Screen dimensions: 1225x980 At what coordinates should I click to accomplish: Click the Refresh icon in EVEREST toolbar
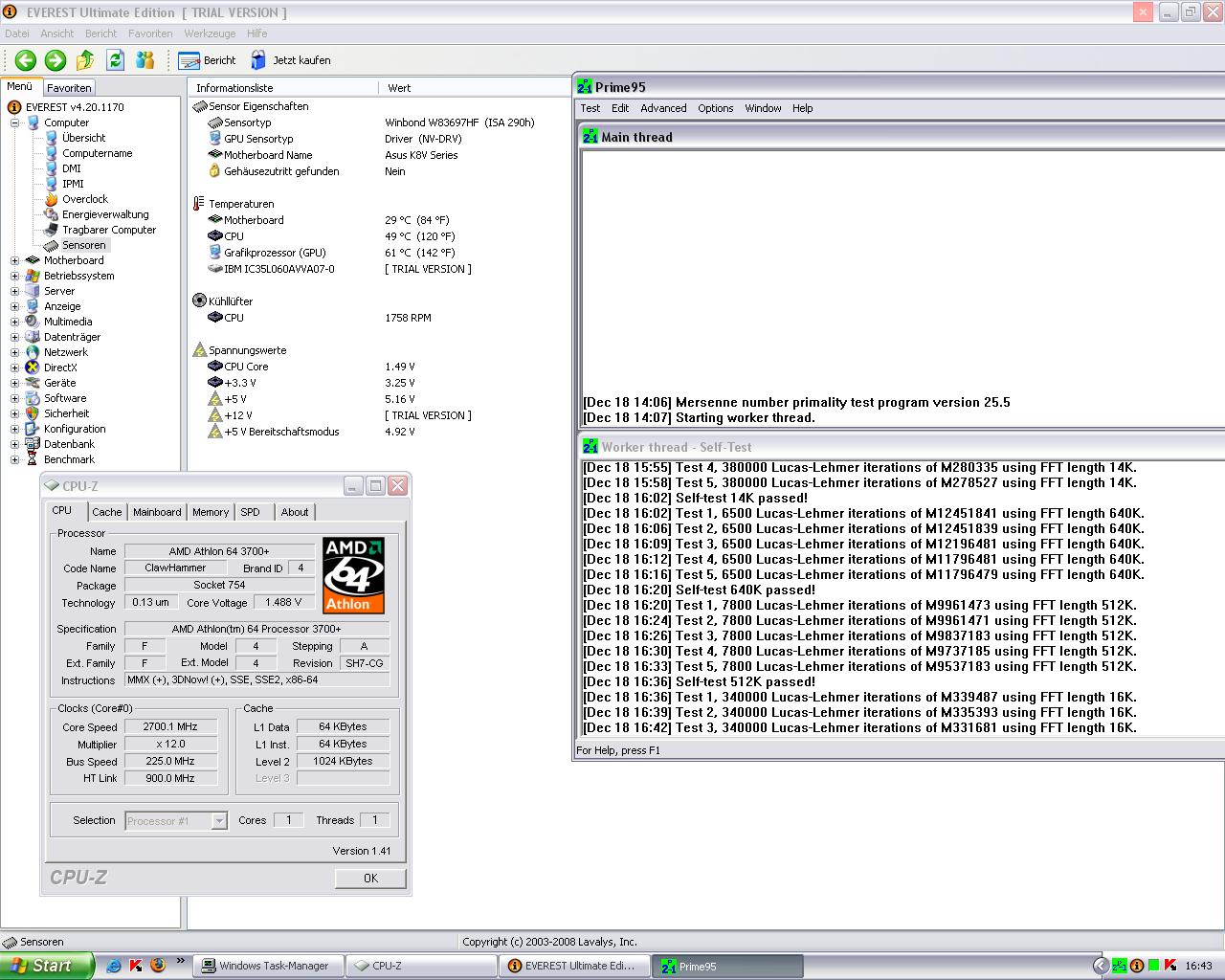(115, 60)
